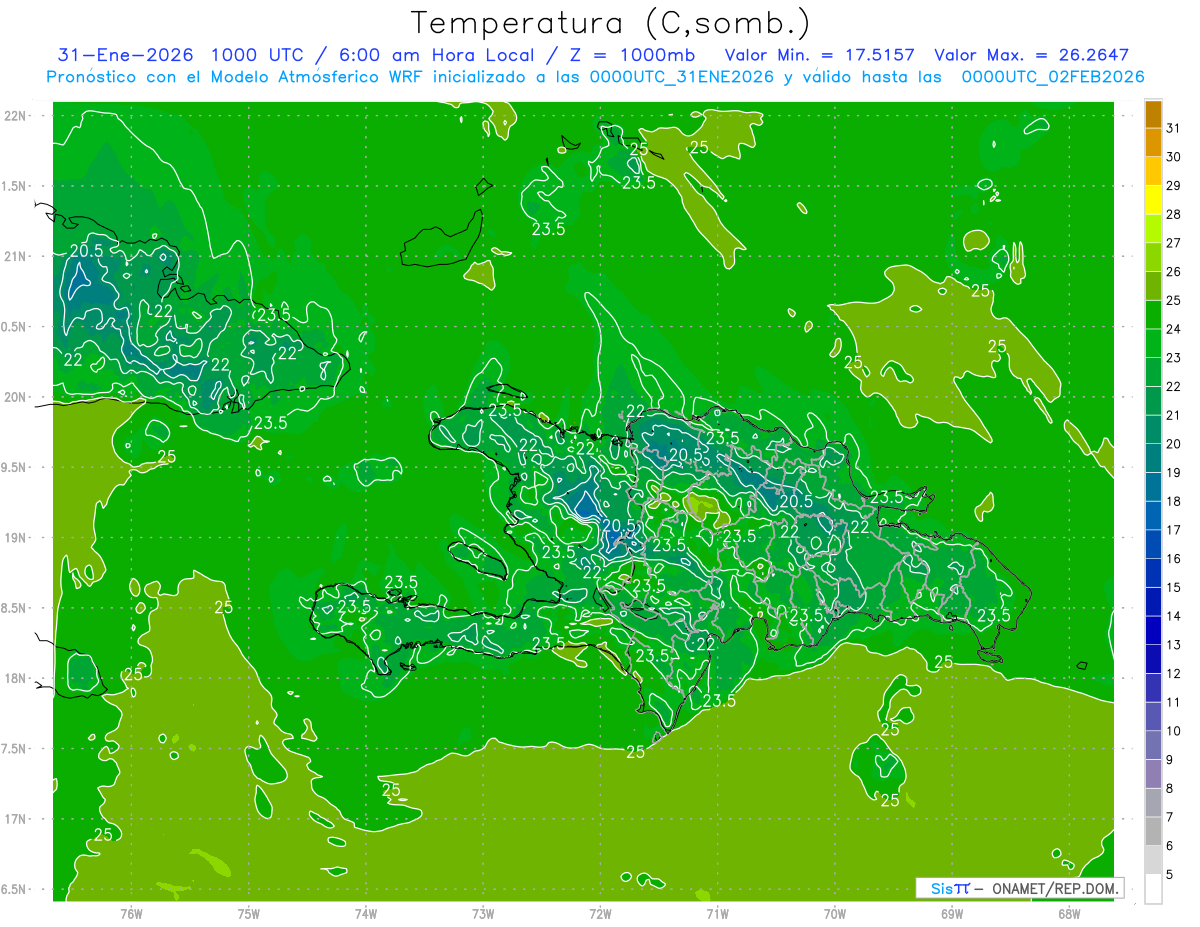Pick the blue legend swatch between 17 and 18
The height and width of the screenshot is (927, 1200).
click(x=1153, y=516)
